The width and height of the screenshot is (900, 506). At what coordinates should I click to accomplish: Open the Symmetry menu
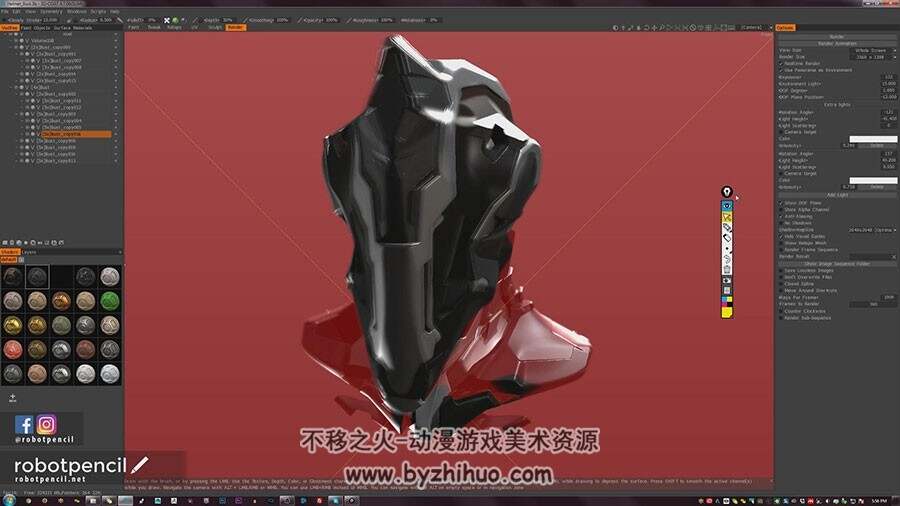tap(51, 11)
